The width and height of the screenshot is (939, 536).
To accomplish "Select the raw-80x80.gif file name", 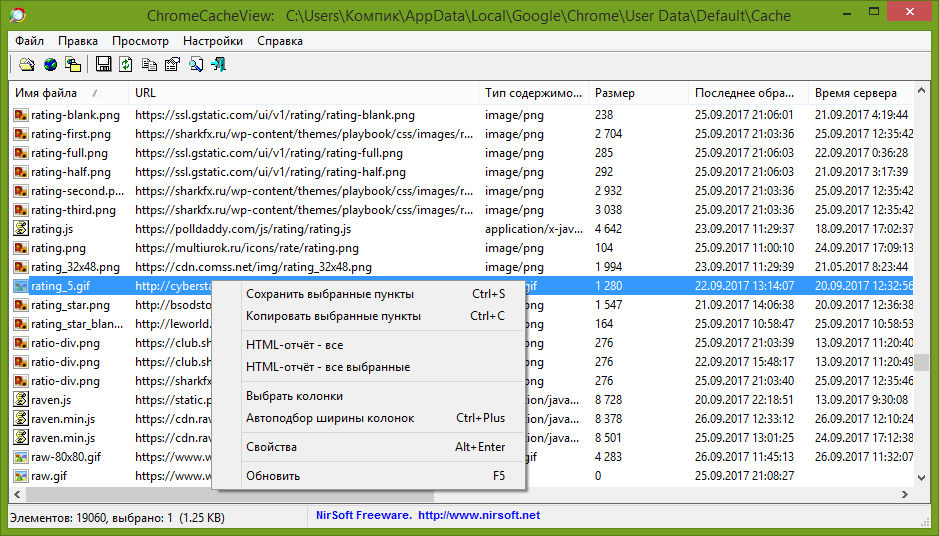I will pos(66,457).
